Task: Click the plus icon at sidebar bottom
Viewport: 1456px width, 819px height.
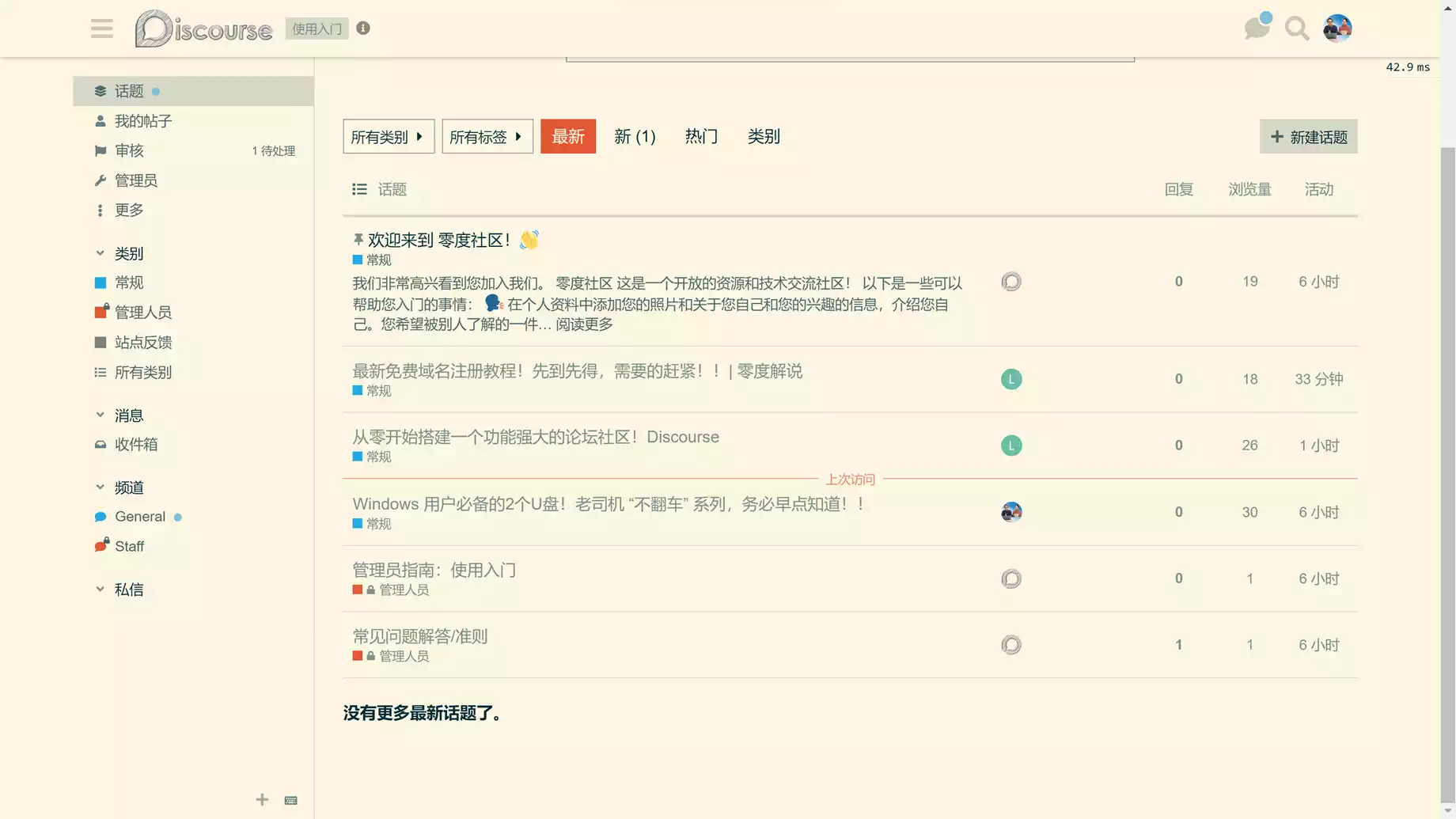Action: tap(262, 800)
